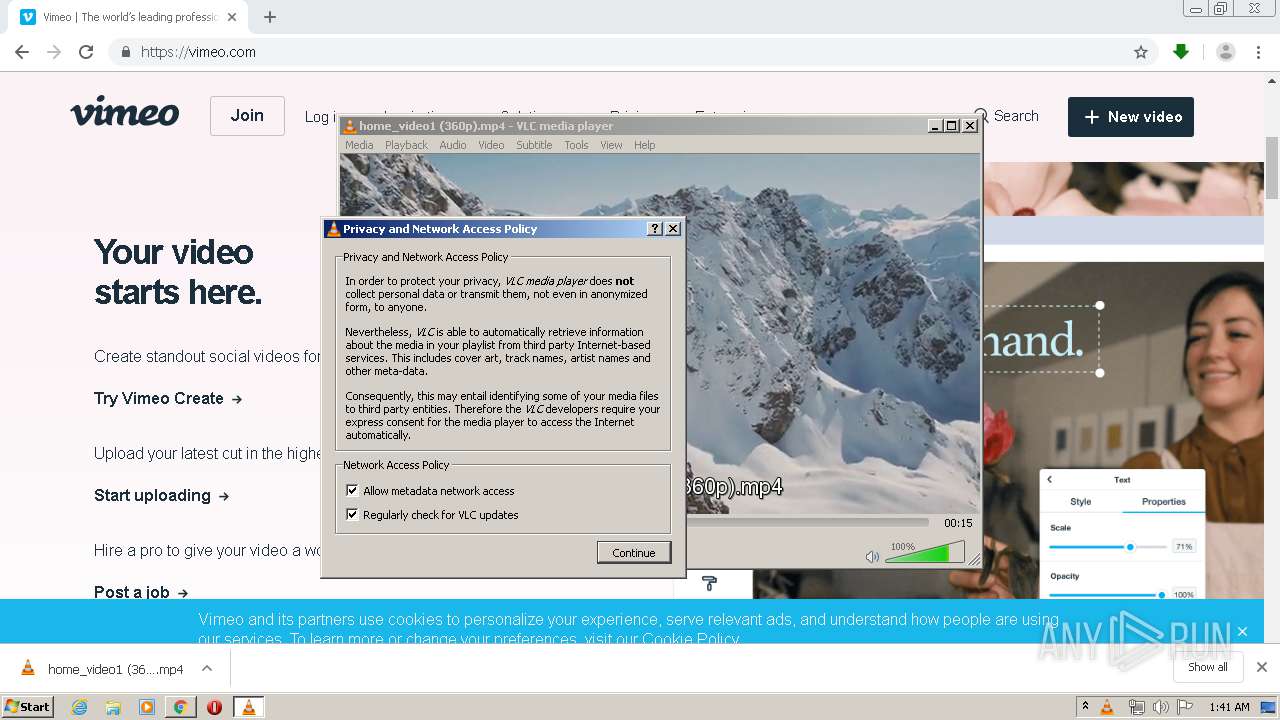Open Post a job link
Viewport: 1280px width, 720px height.
(141, 592)
